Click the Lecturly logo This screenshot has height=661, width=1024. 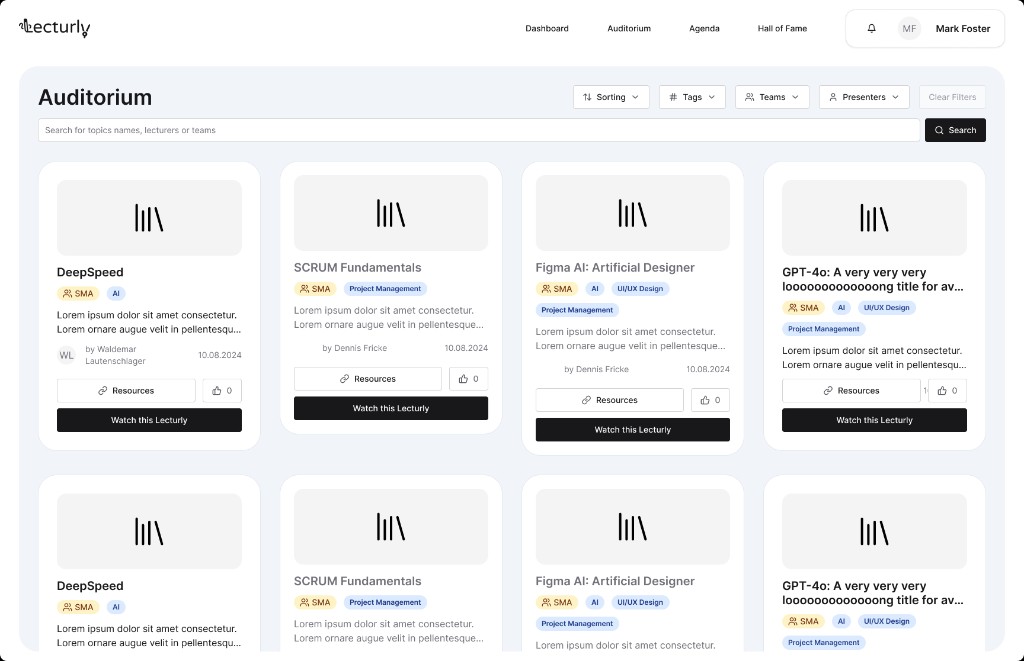[x=55, y=28]
